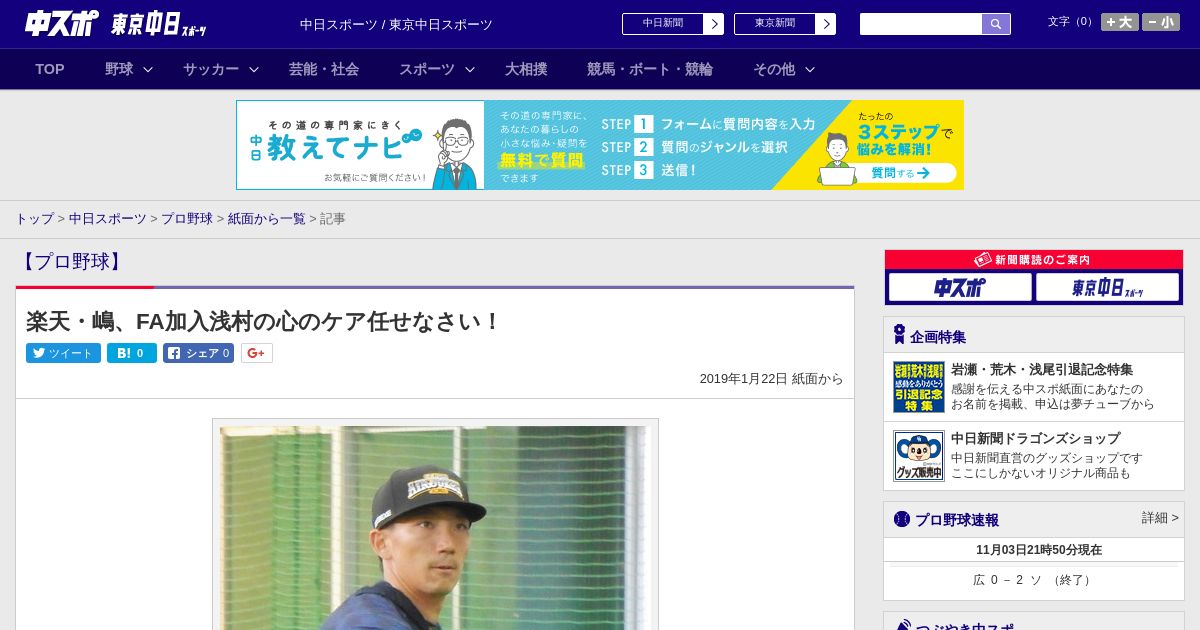Decrease font size with the 小 button
1200x630 pixels.
tap(1161, 22)
